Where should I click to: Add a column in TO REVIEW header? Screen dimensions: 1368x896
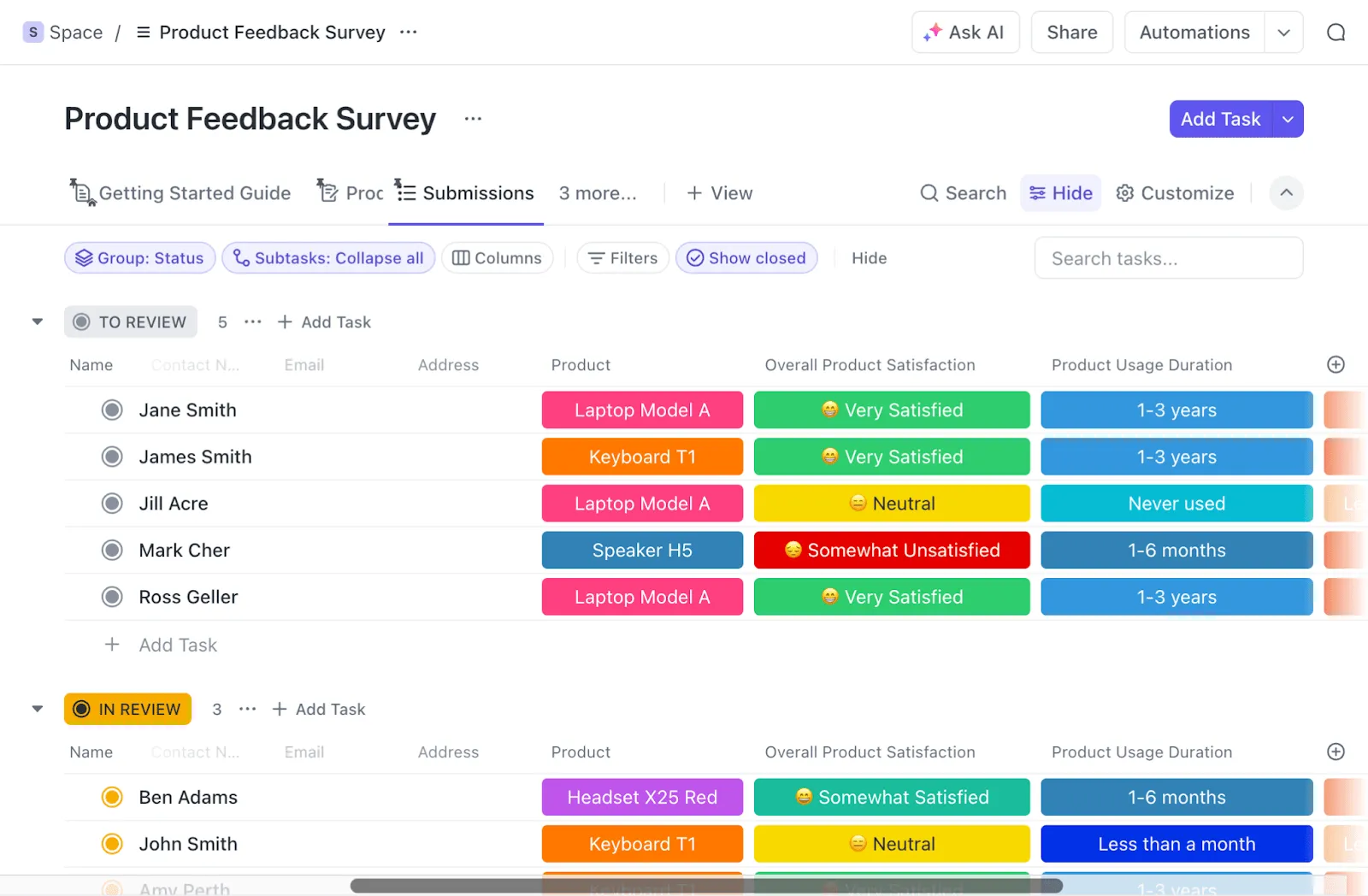(x=1336, y=365)
